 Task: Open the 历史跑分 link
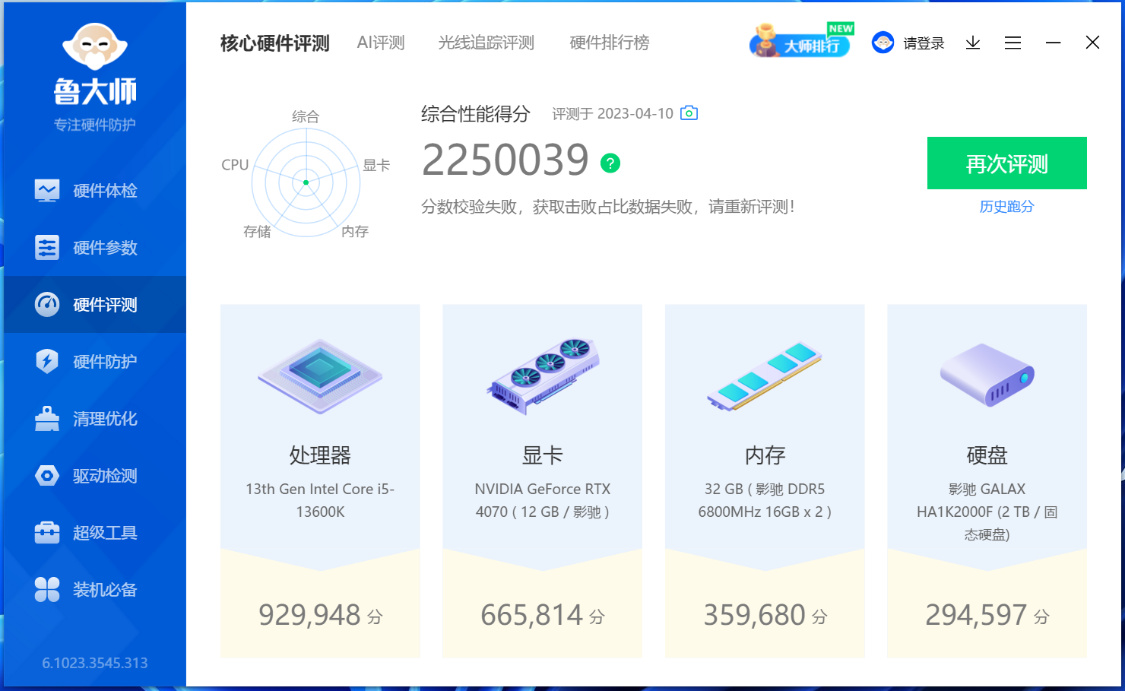1007,207
